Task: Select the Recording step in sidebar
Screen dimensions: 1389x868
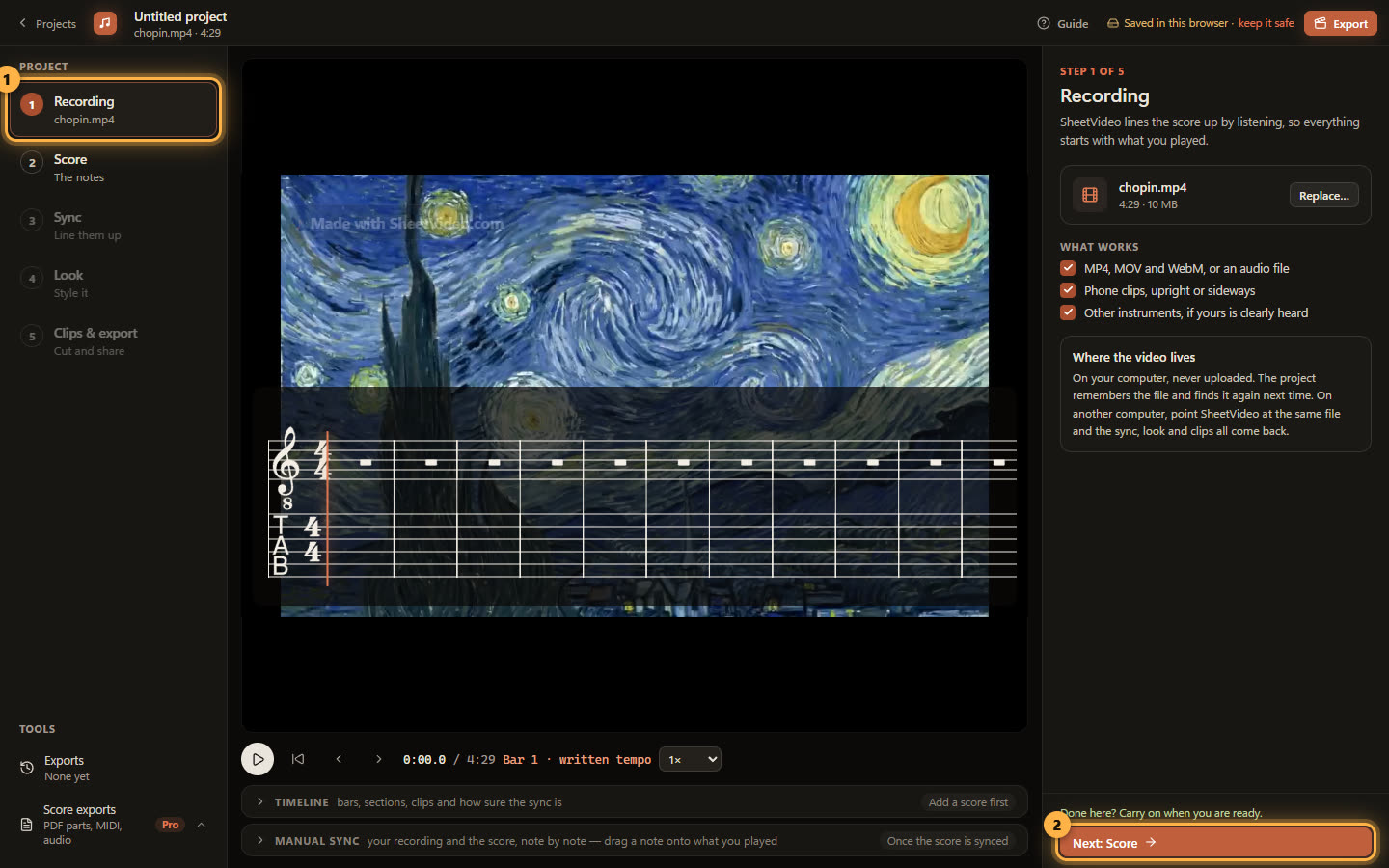Action: (114, 110)
